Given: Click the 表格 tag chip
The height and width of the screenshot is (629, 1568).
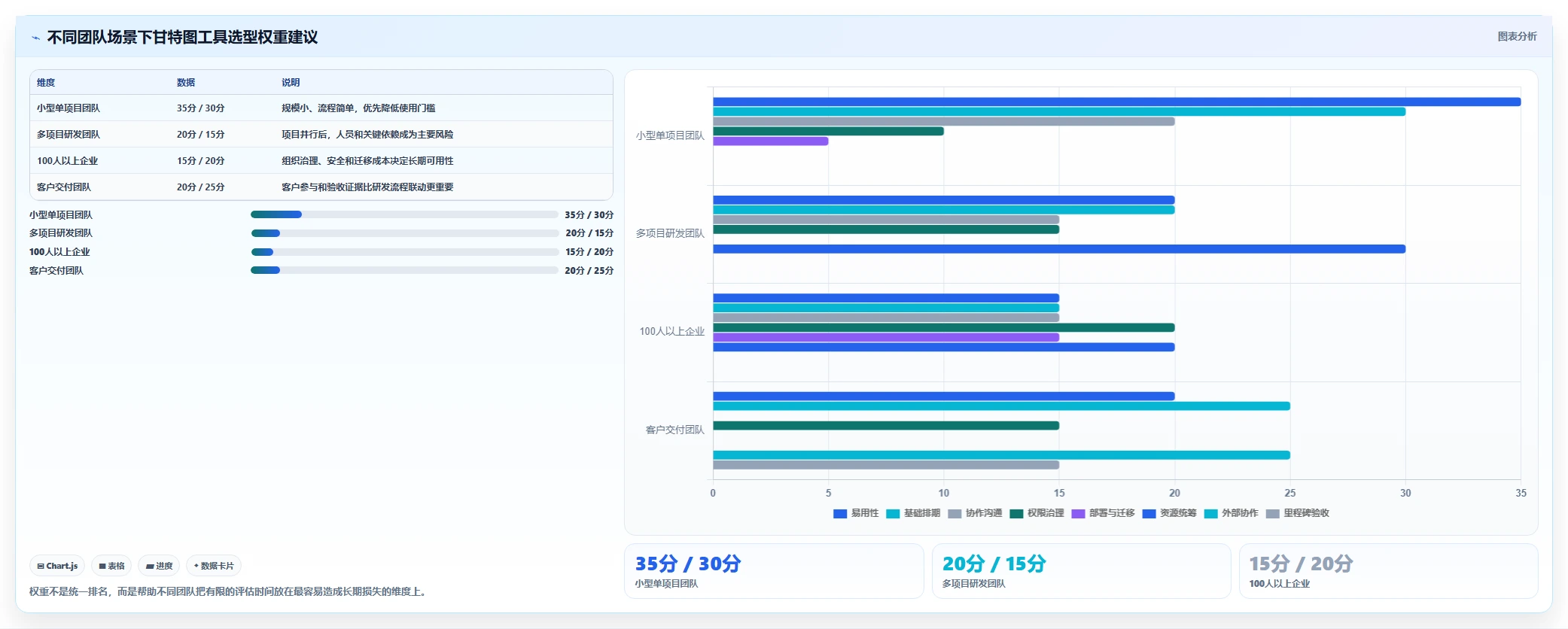Looking at the screenshot, I should (x=111, y=566).
